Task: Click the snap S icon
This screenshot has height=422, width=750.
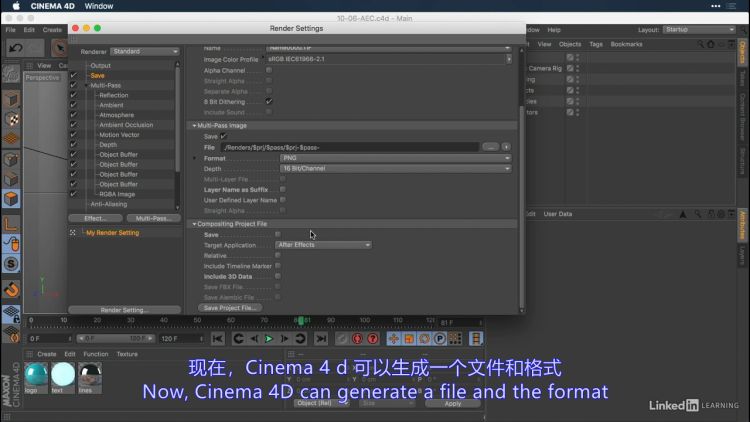Action: tap(11, 264)
